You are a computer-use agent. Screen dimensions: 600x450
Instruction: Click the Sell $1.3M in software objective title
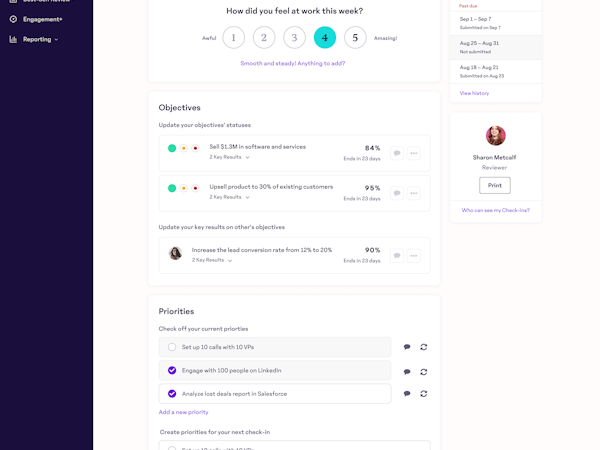[258, 147]
